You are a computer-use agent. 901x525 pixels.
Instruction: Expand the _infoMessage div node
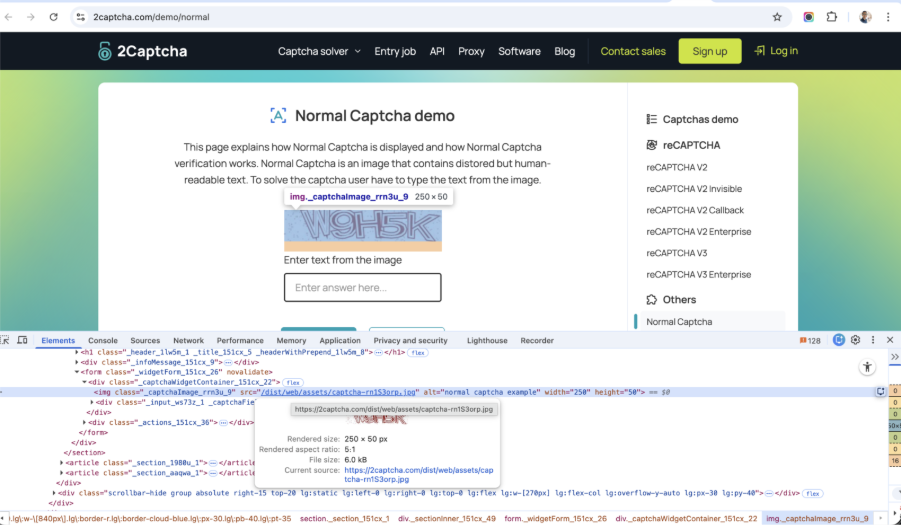77,362
